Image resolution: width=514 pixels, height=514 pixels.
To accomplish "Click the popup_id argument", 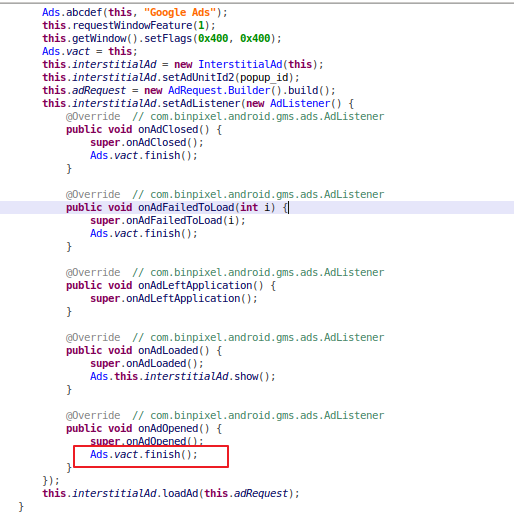I will 264,77.
